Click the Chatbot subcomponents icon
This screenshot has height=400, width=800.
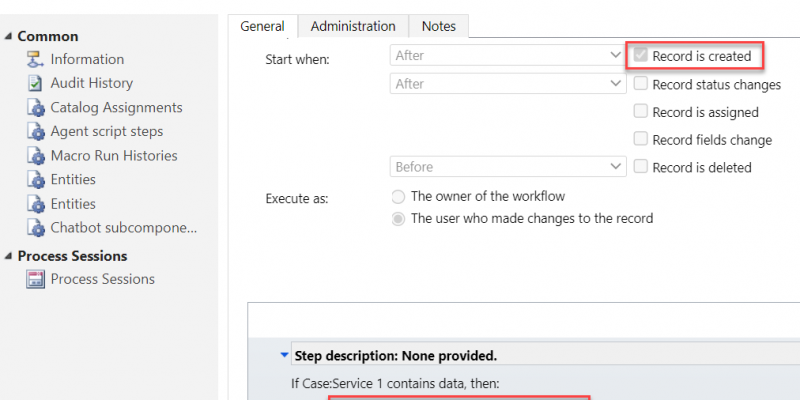[x=36, y=228]
